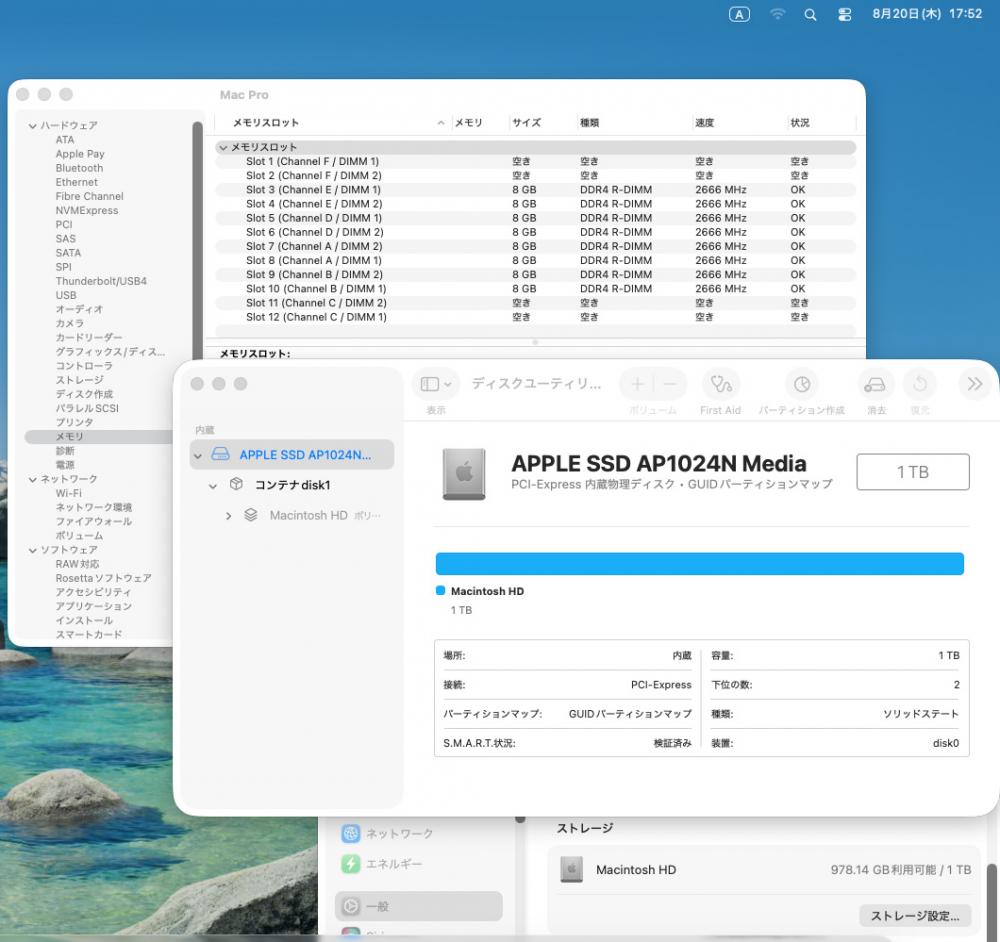Open ストレージ設定... button
The height and width of the screenshot is (942, 1000).
click(x=915, y=916)
